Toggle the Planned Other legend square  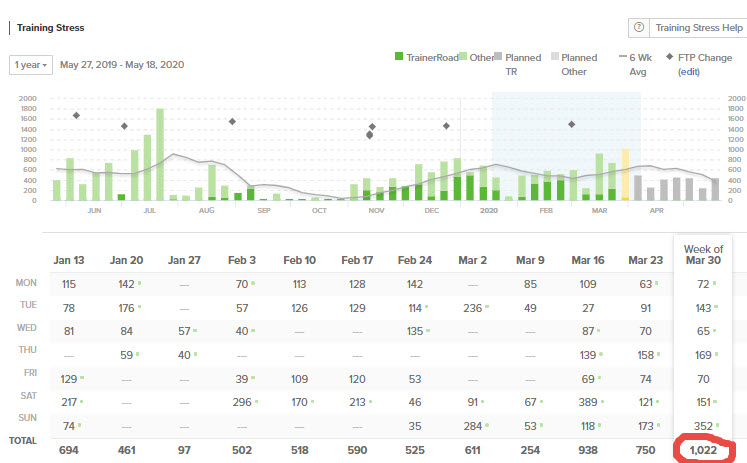tap(555, 56)
